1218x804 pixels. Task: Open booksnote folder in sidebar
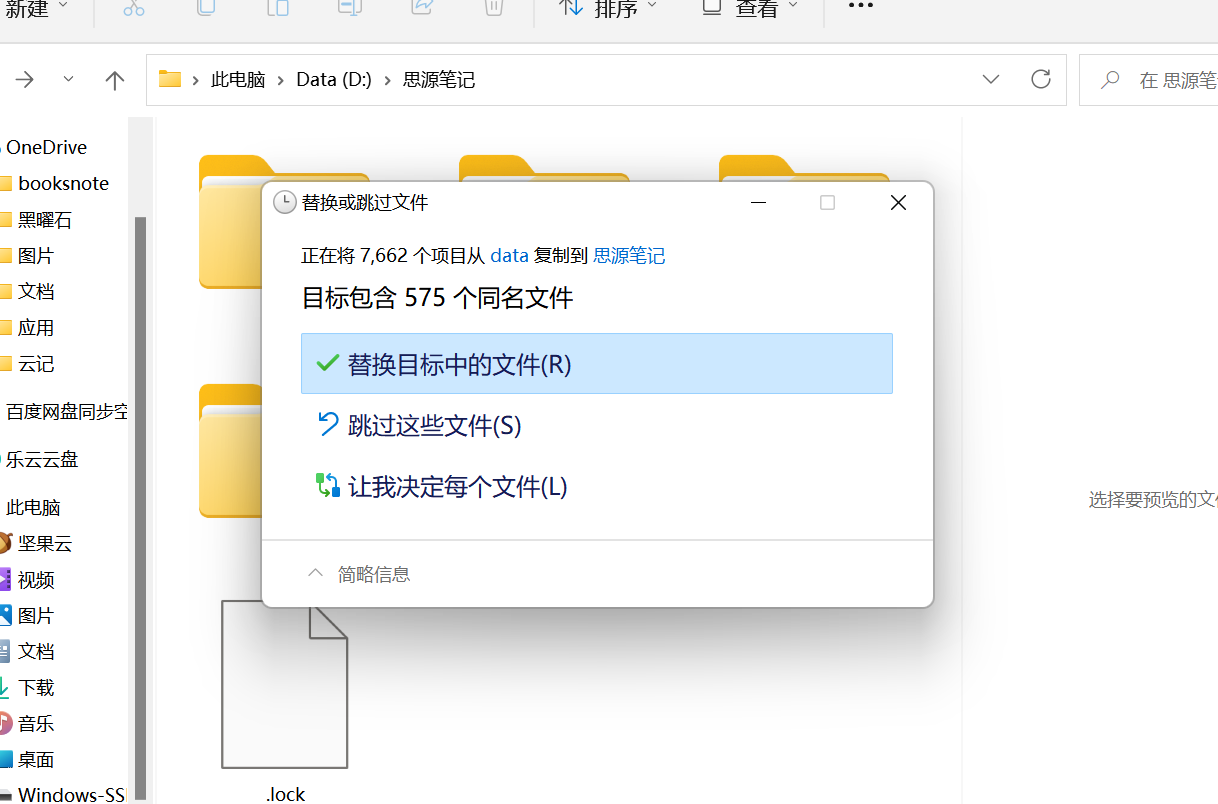[63, 183]
